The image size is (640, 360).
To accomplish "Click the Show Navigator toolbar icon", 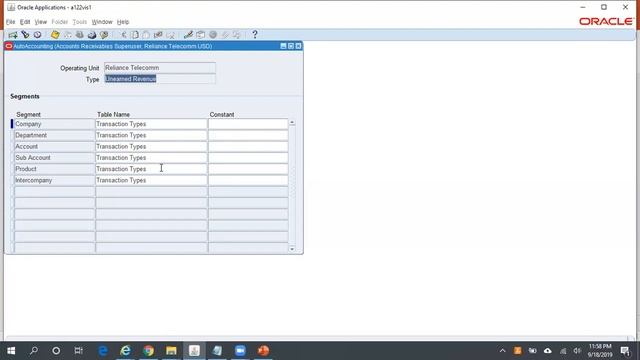I will [38, 35].
